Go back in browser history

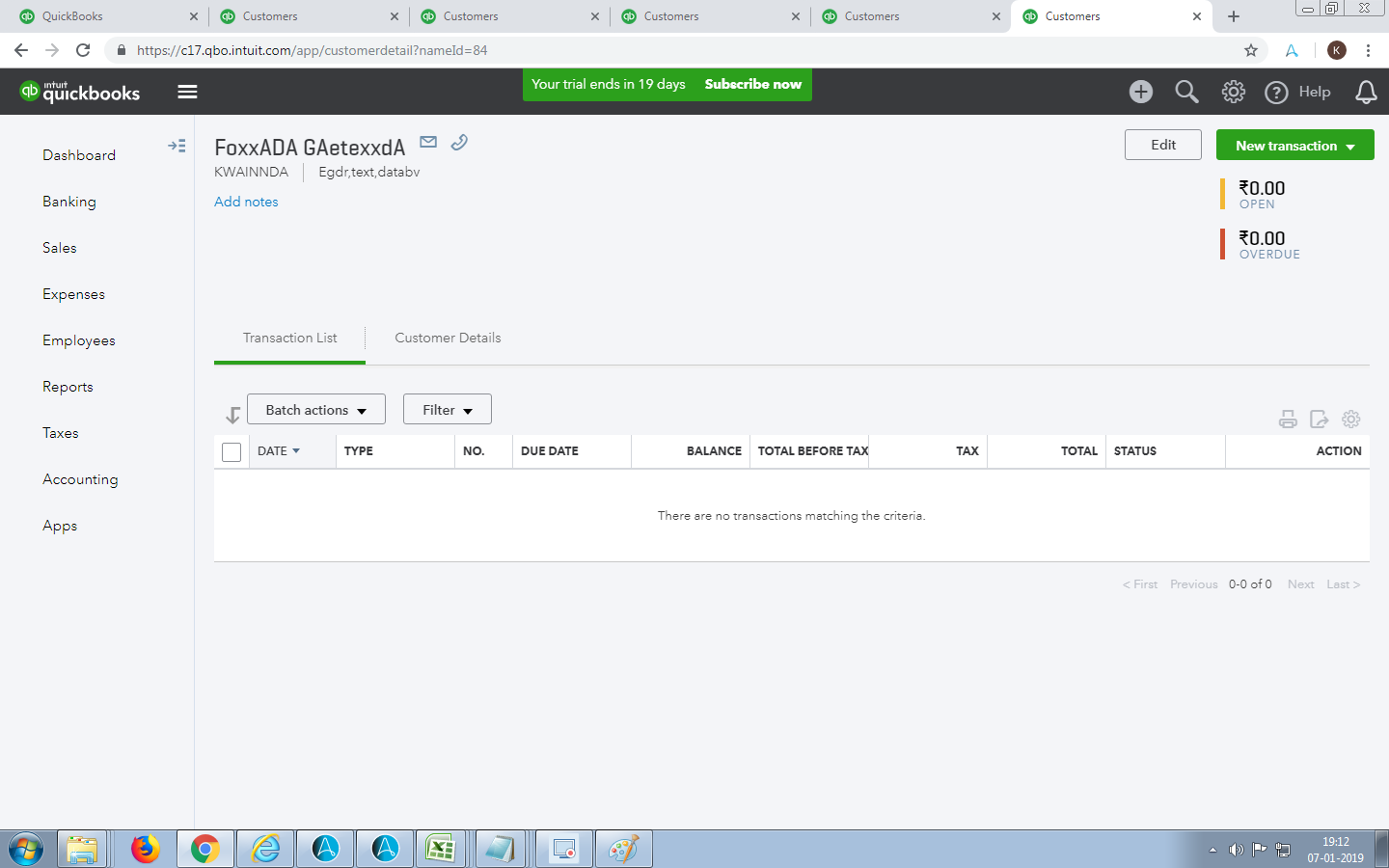point(21,50)
